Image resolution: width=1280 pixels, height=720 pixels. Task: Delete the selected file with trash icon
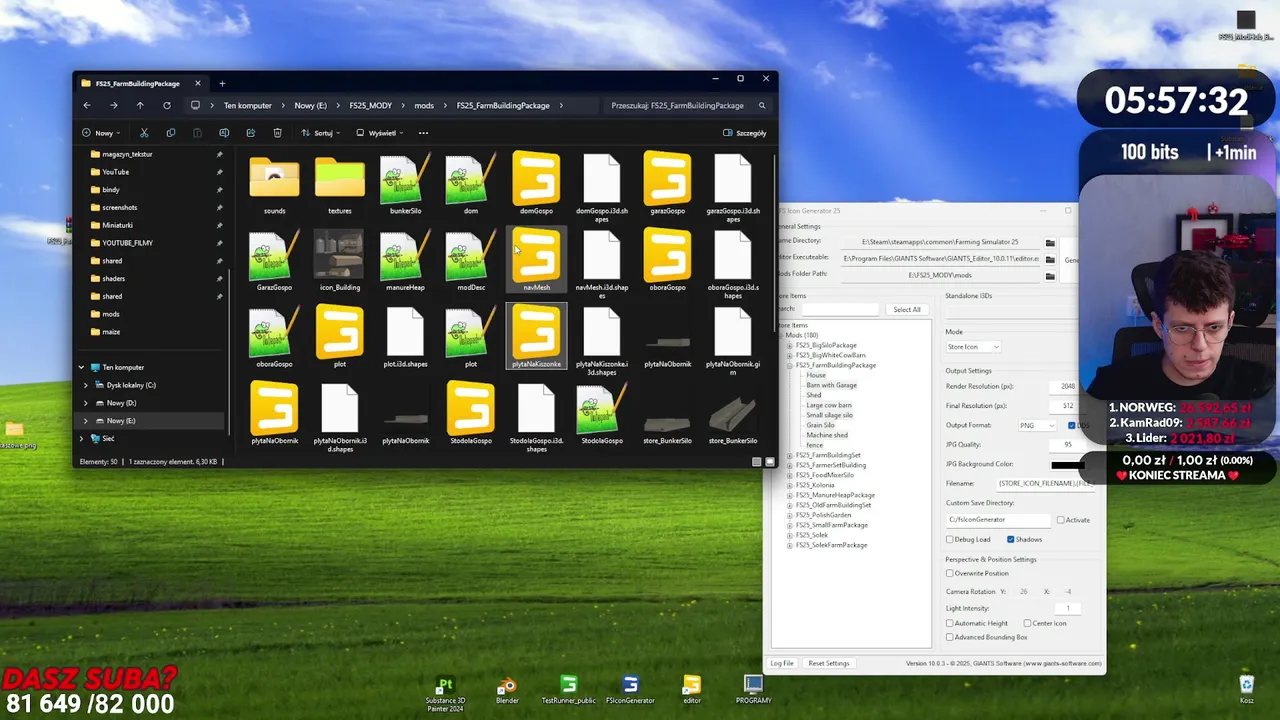point(277,133)
